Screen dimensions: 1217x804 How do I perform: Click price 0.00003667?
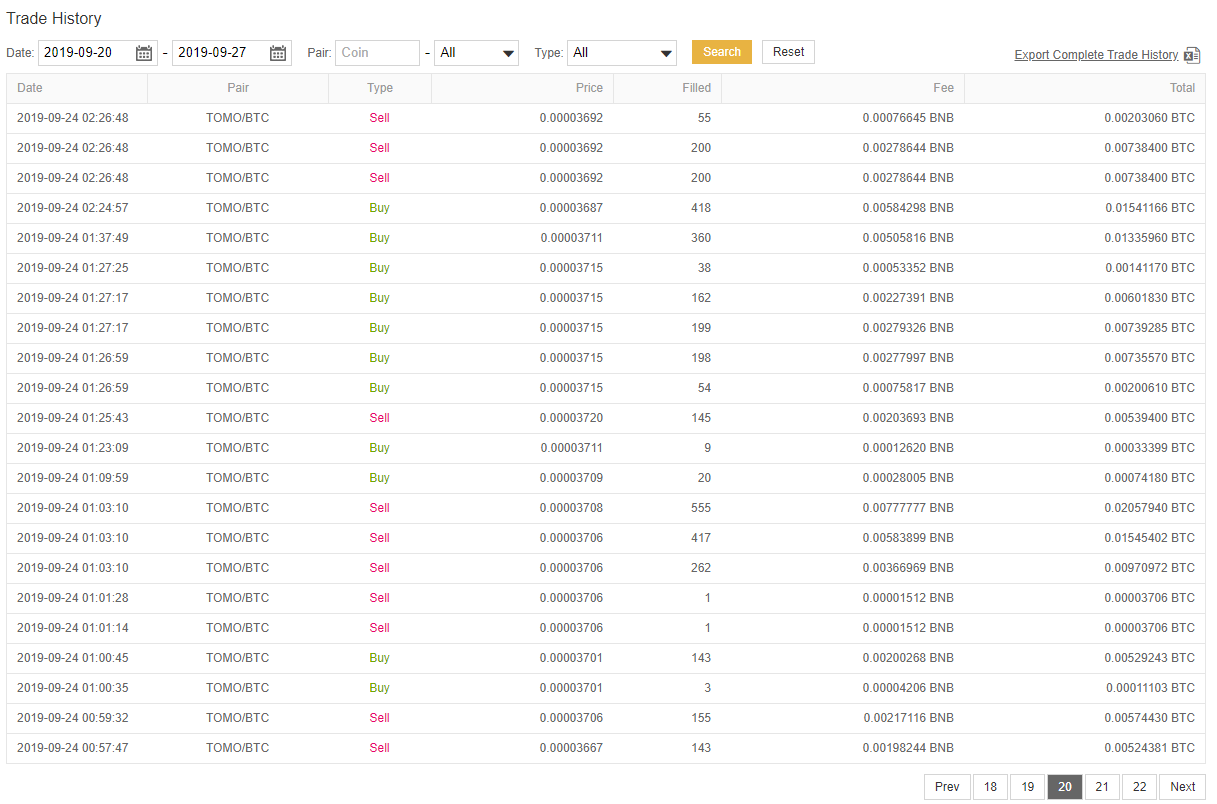(x=571, y=748)
